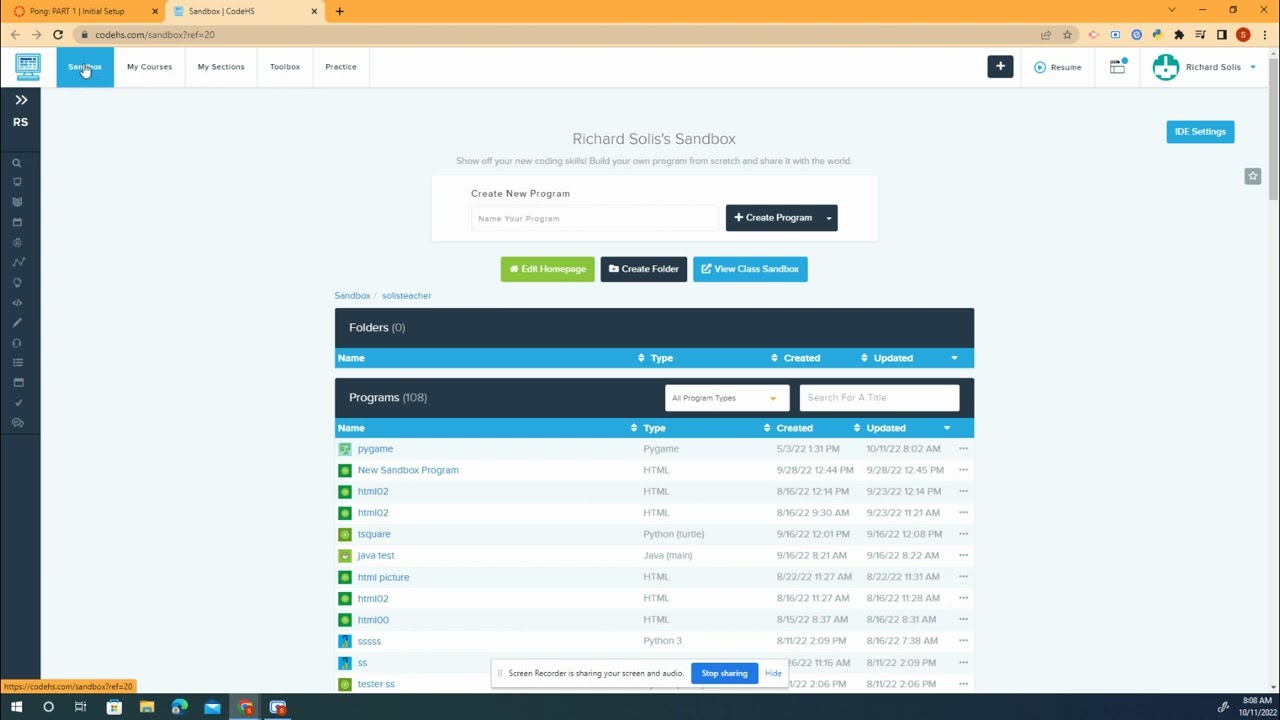Click the code brackets sidebar icon
The width and height of the screenshot is (1280, 720).
tap(17, 303)
